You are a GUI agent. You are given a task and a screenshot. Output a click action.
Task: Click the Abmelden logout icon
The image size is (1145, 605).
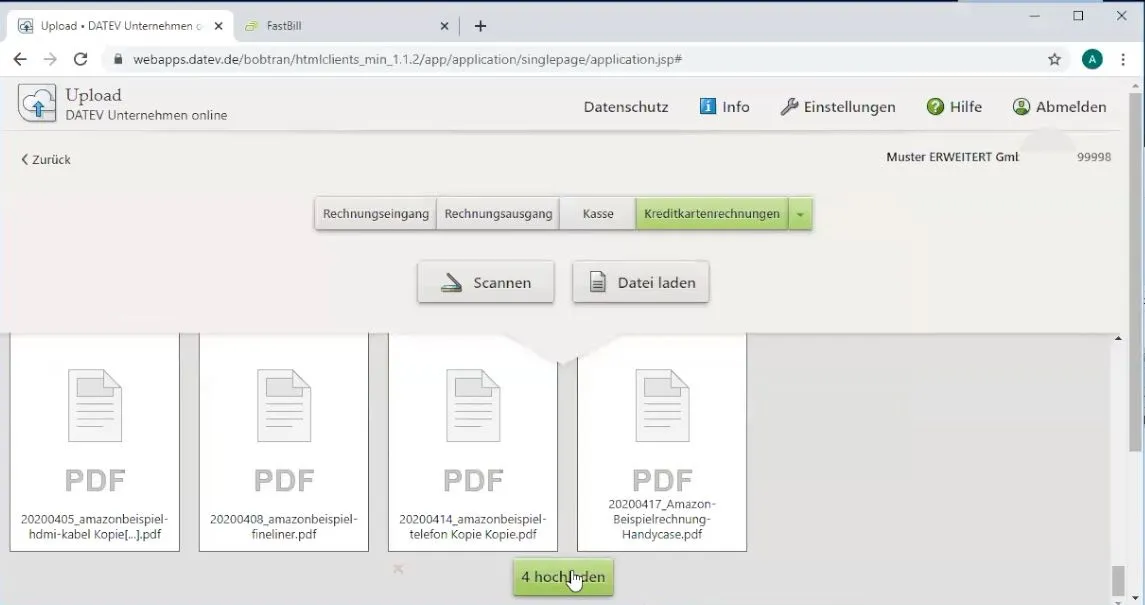pos(1021,107)
